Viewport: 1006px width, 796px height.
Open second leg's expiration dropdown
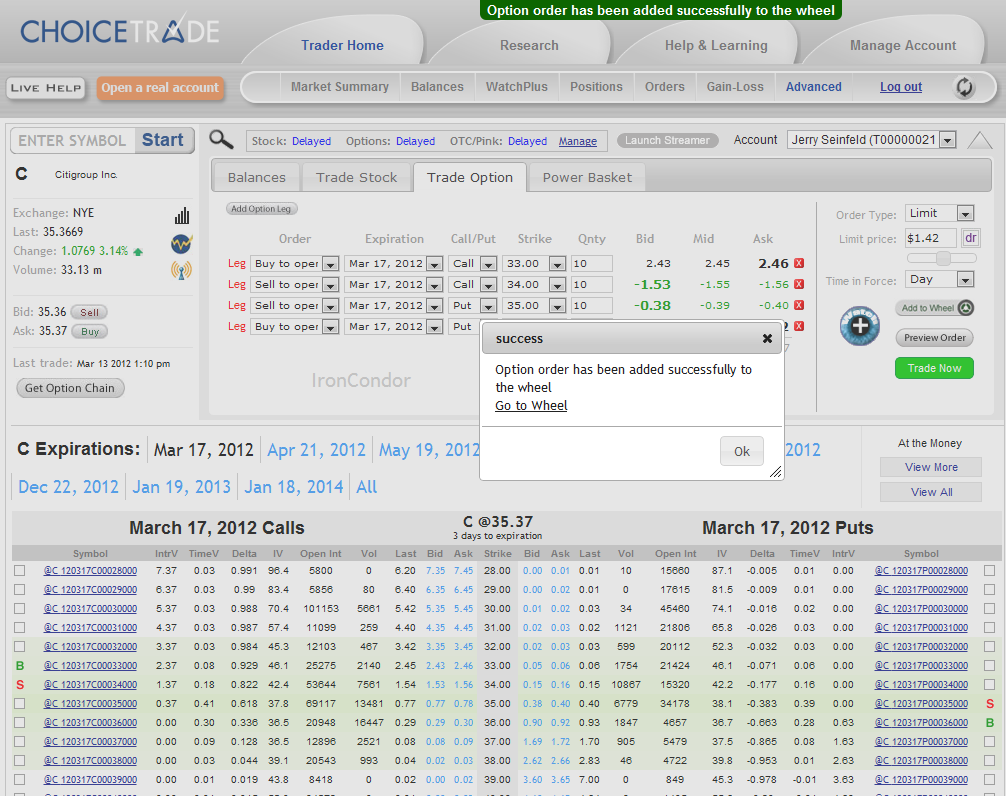coord(393,285)
